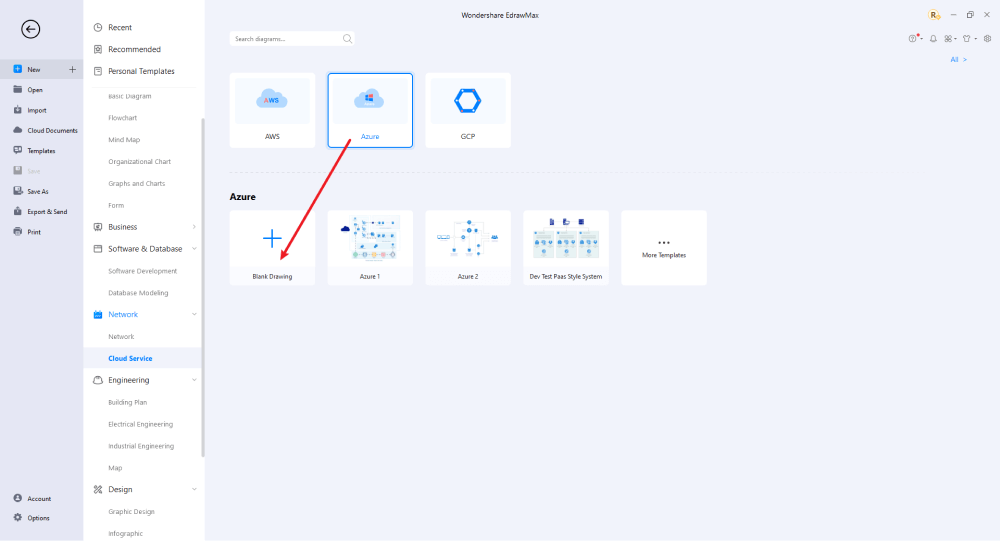
Task: Open the help dropdown arrow
Action: tap(922, 40)
